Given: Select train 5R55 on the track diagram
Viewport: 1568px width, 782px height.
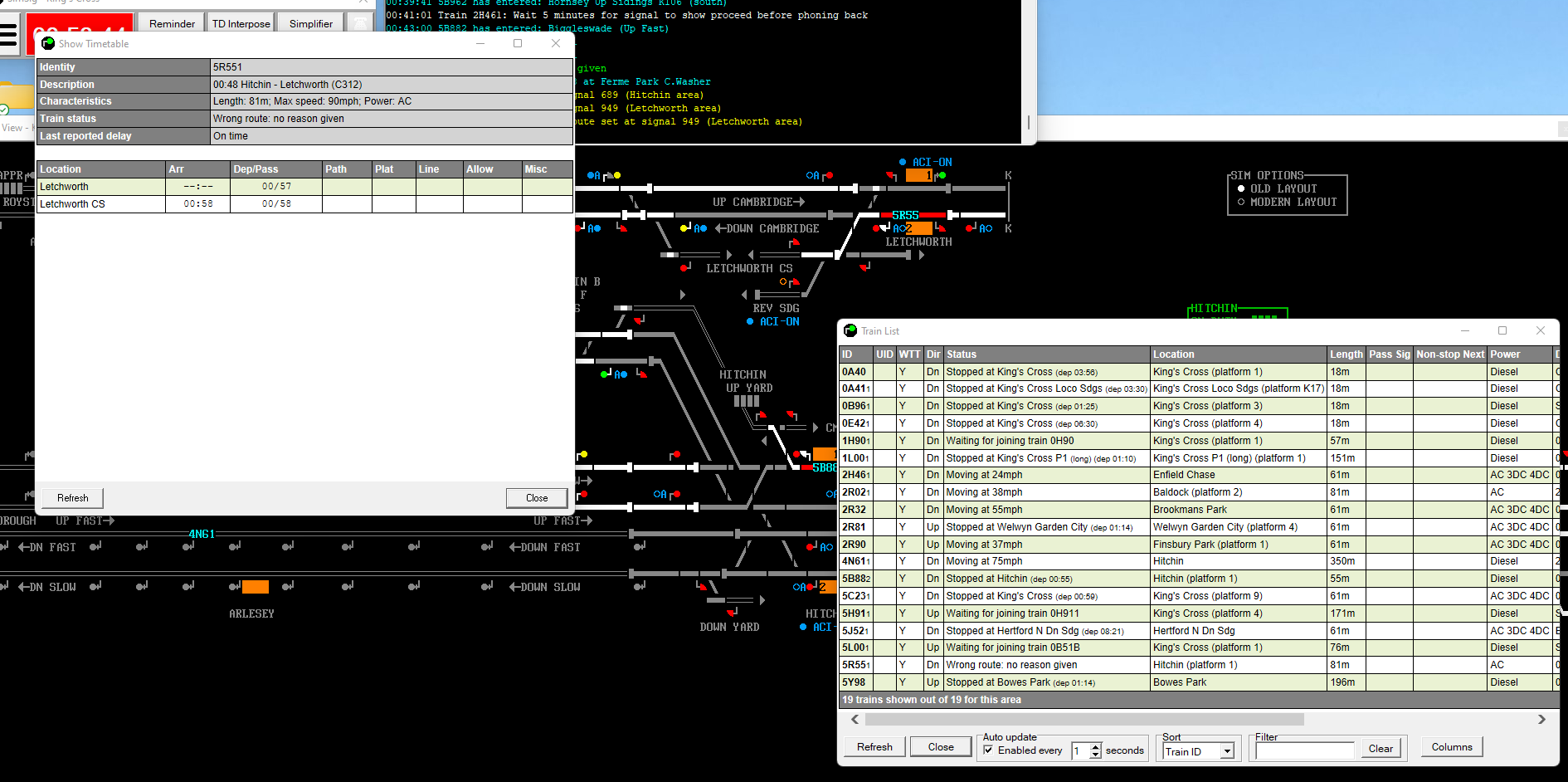Looking at the screenshot, I should click(x=905, y=215).
